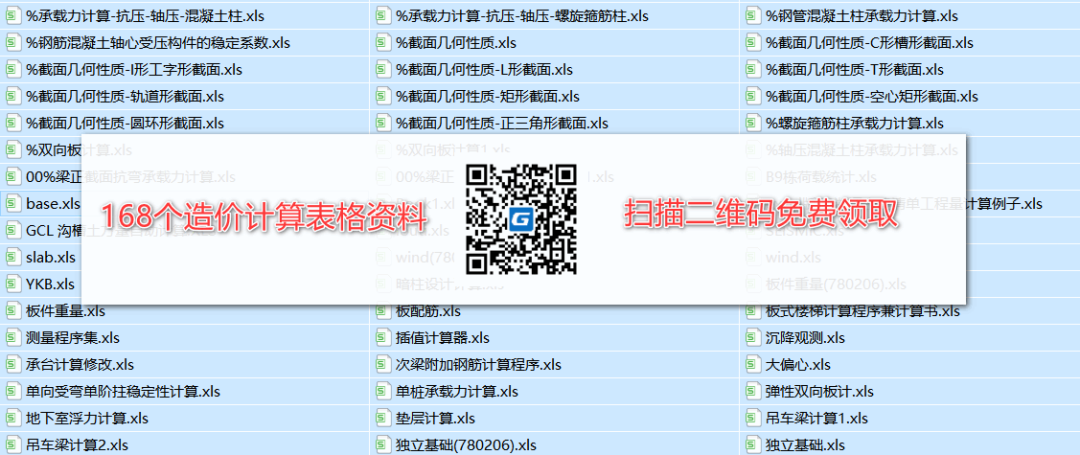Click the icon next to %截面几何性质-T形截面.xls
Image resolution: width=1080 pixels, height=455 pixels.
pyautogui.click(x=753, y=70)
